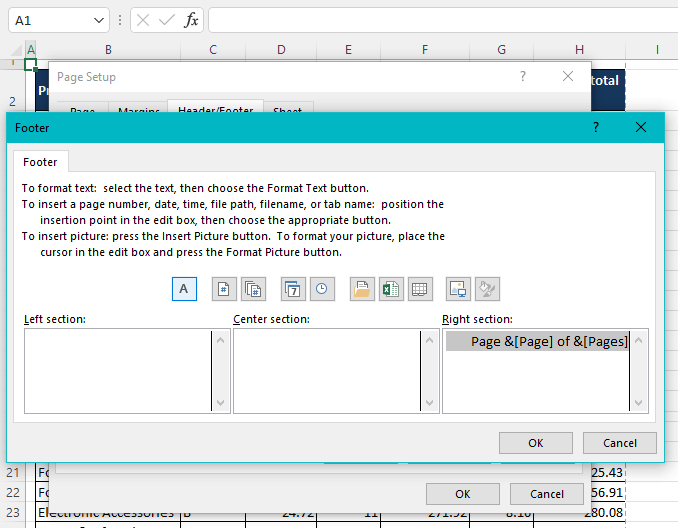Image resolution: width=678 pixels, height=528 pixels.
Task: Insert File Path button
Action: click(361, 289)
